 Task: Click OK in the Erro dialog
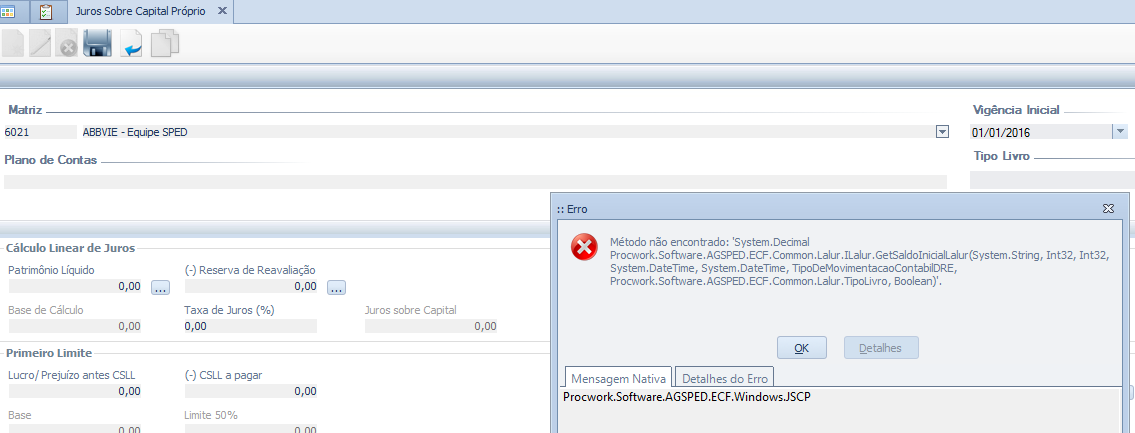pyautogui.click(x=801, y=348)
